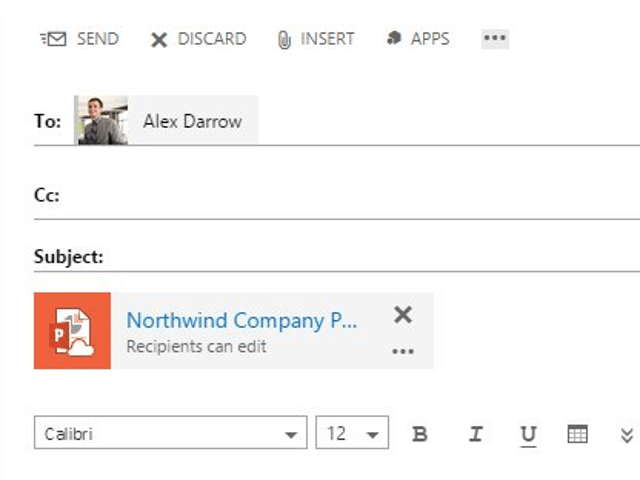Open the Apps option
The height and width of the screenshot is (480, 640).
coord(418,39)
